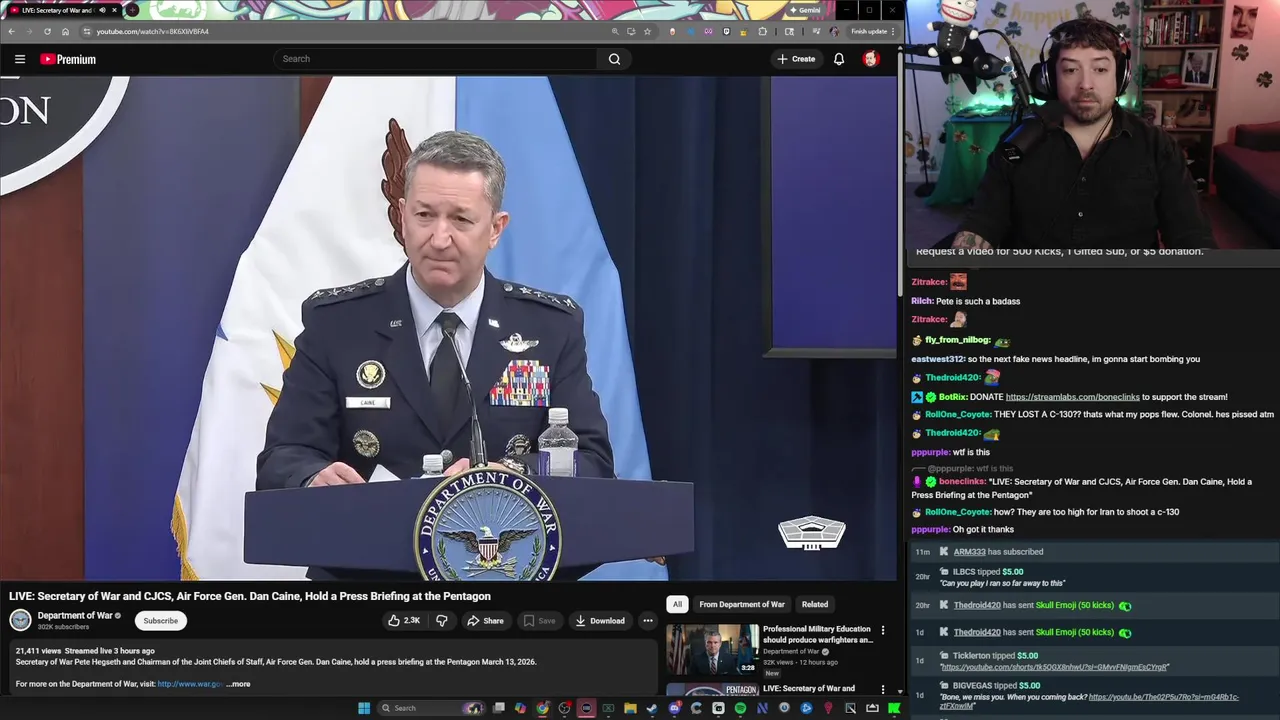Open Chrome from the taskbar

542,708
